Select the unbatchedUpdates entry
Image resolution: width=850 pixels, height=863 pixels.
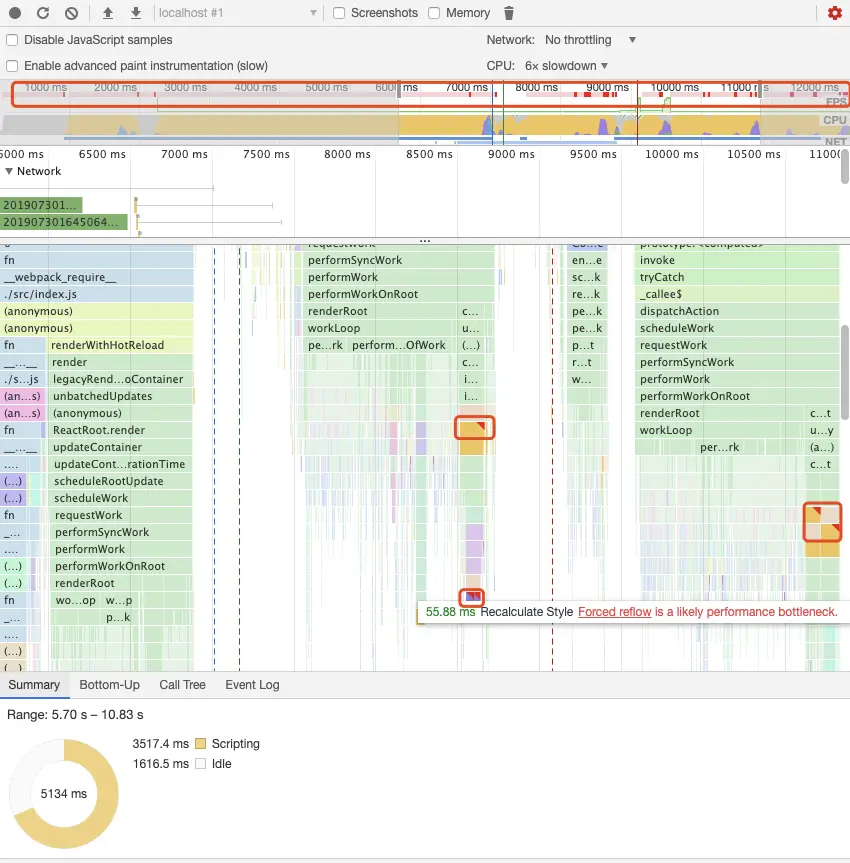[x=121, y=396]
